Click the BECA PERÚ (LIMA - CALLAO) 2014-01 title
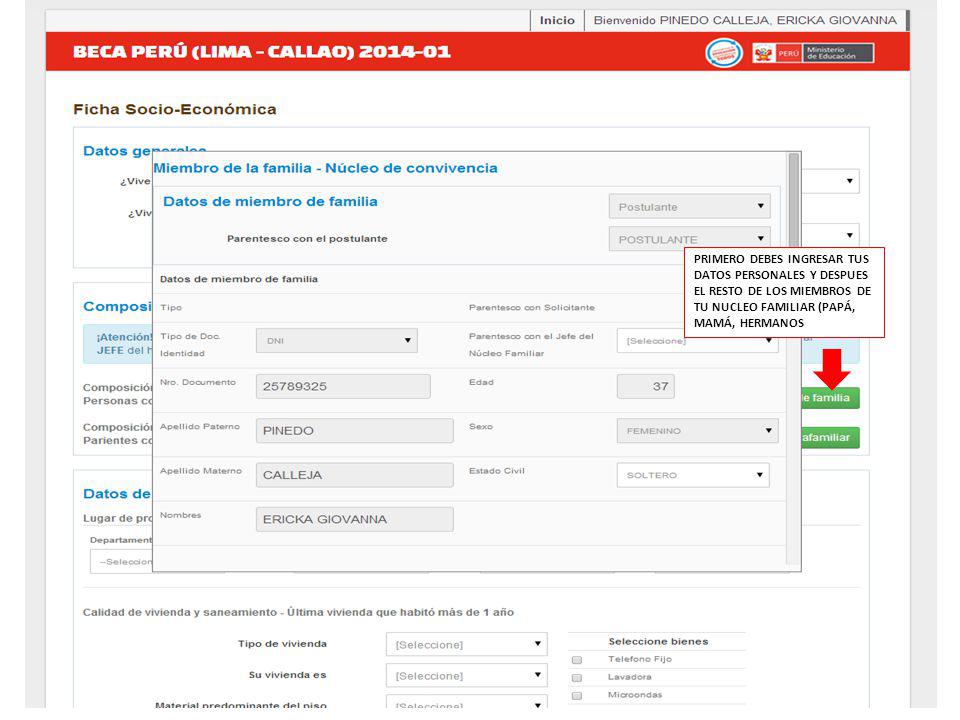Screen dimensions: 960x720 (262, 52)
